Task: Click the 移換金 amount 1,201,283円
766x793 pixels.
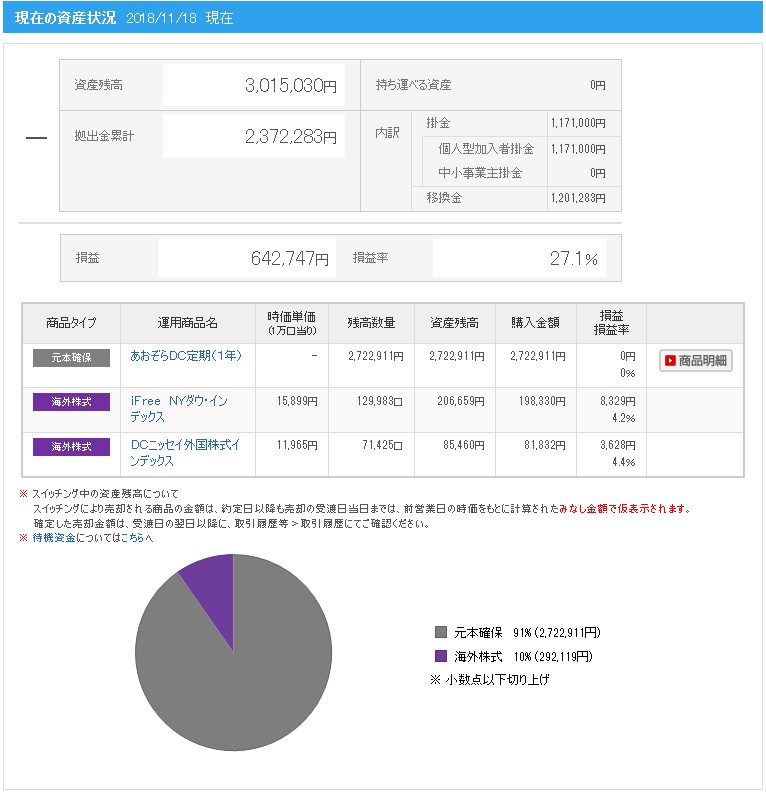Action: coord(578,198)
